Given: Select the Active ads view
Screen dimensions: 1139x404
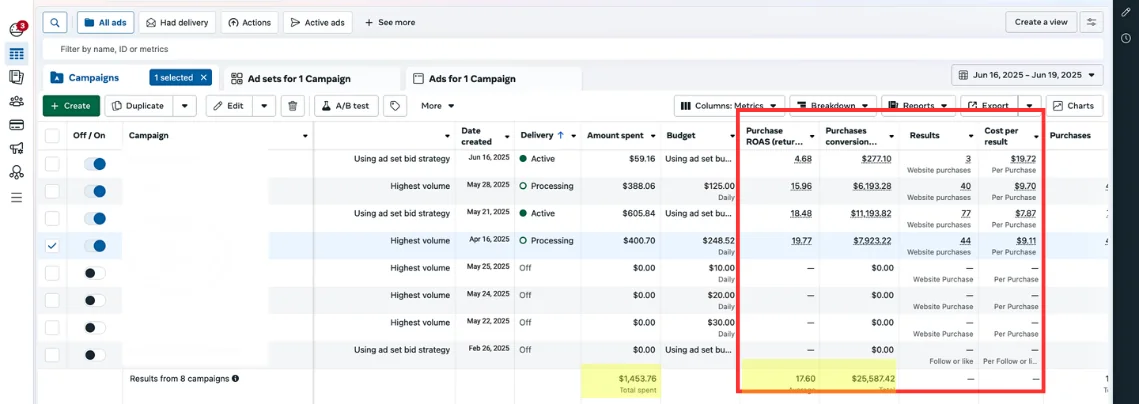Looking at the screenshot, I should tap(318, 23).
